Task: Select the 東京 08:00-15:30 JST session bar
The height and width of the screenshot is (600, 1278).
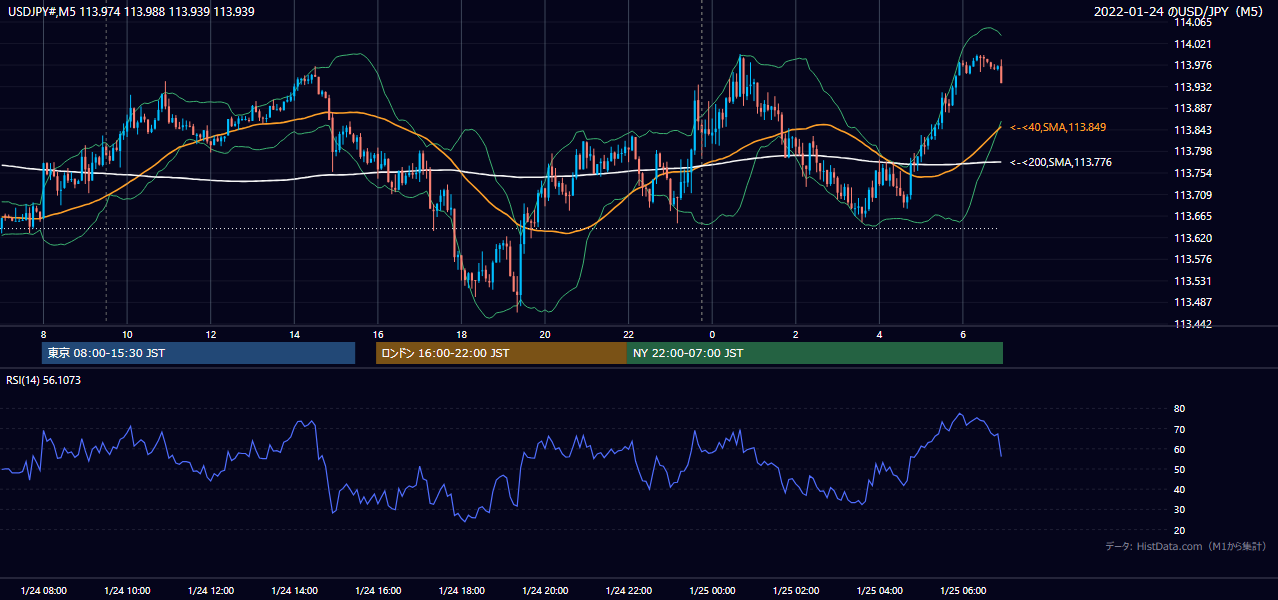Action: 198,353
